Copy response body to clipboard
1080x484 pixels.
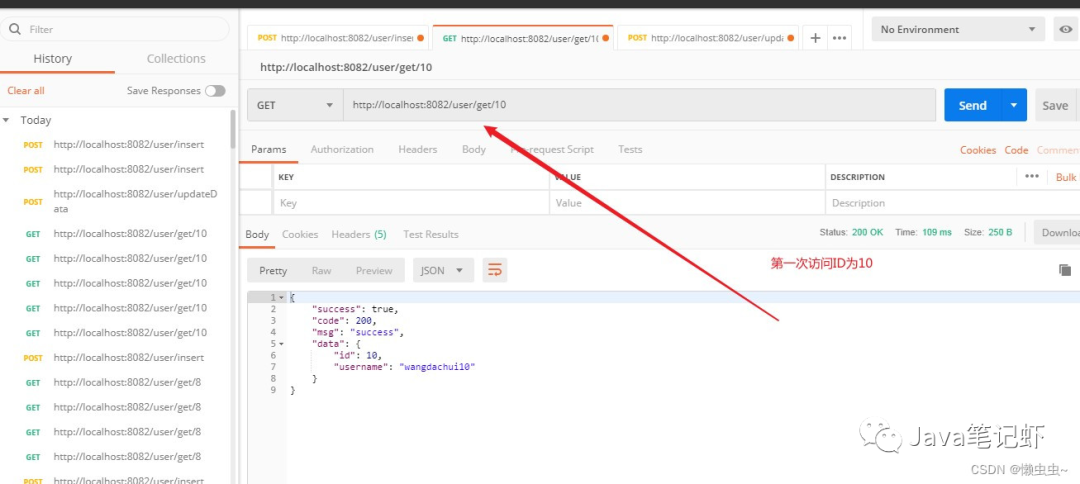click(x=1065, y=270)
